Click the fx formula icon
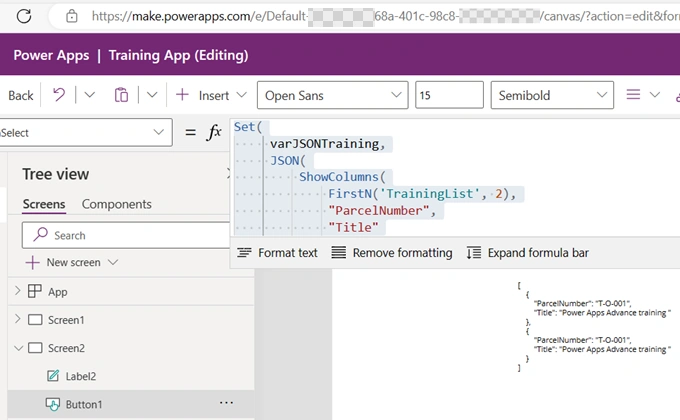Viewport: 680px width, 420px height. click(214, 132)
